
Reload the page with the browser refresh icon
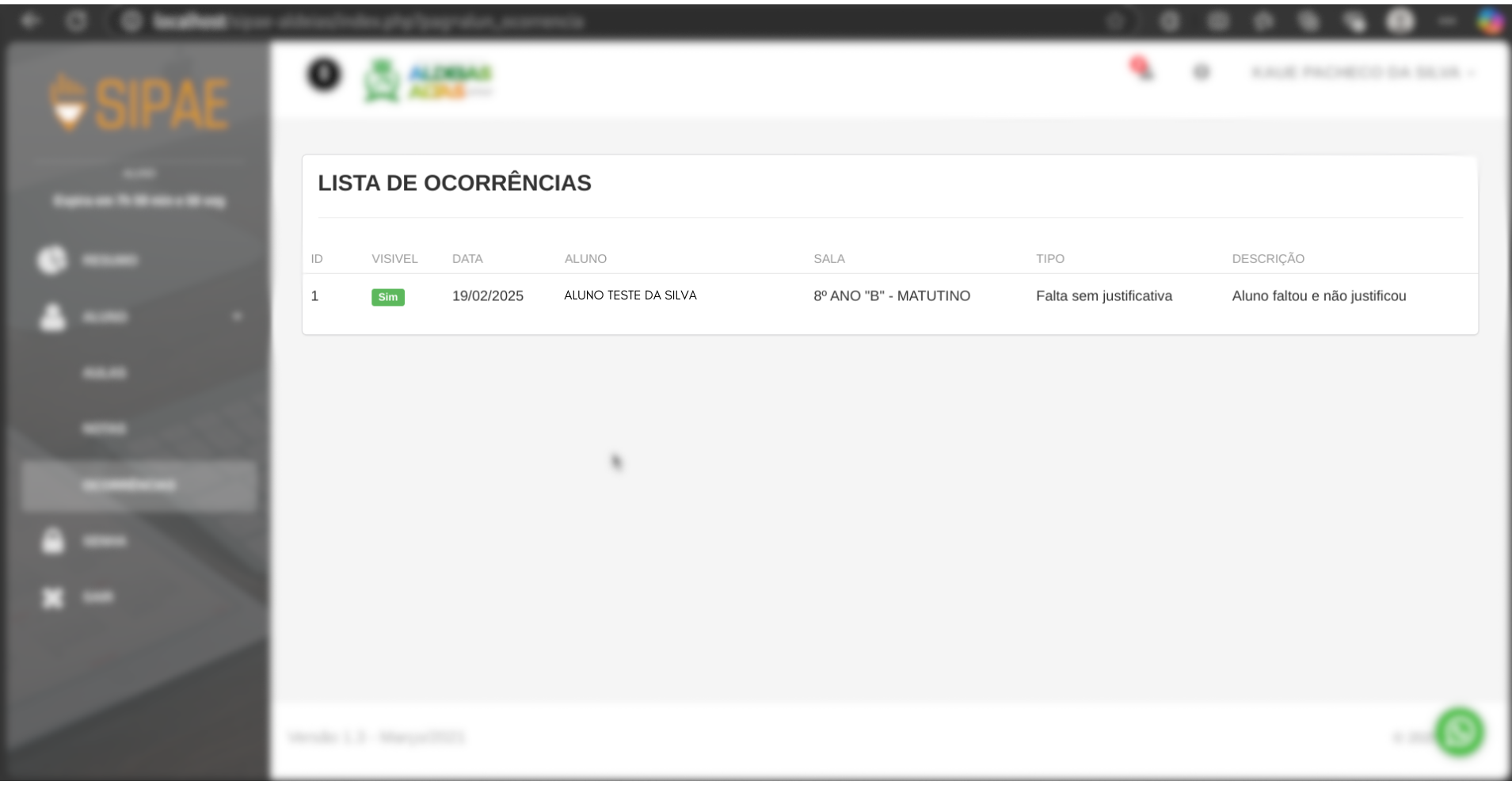coord(77,21)
